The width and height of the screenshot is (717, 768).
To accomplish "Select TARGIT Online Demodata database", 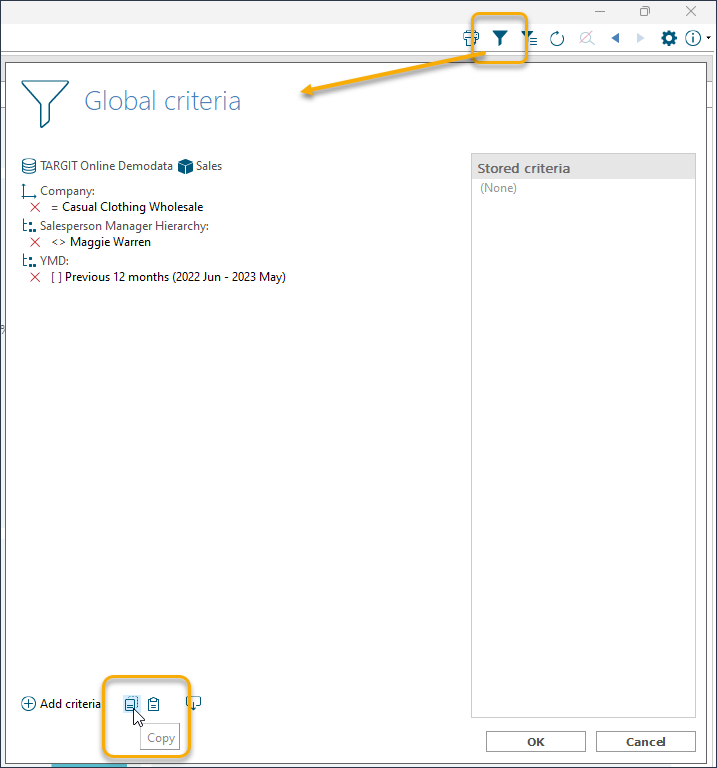I will coord(106,166).
